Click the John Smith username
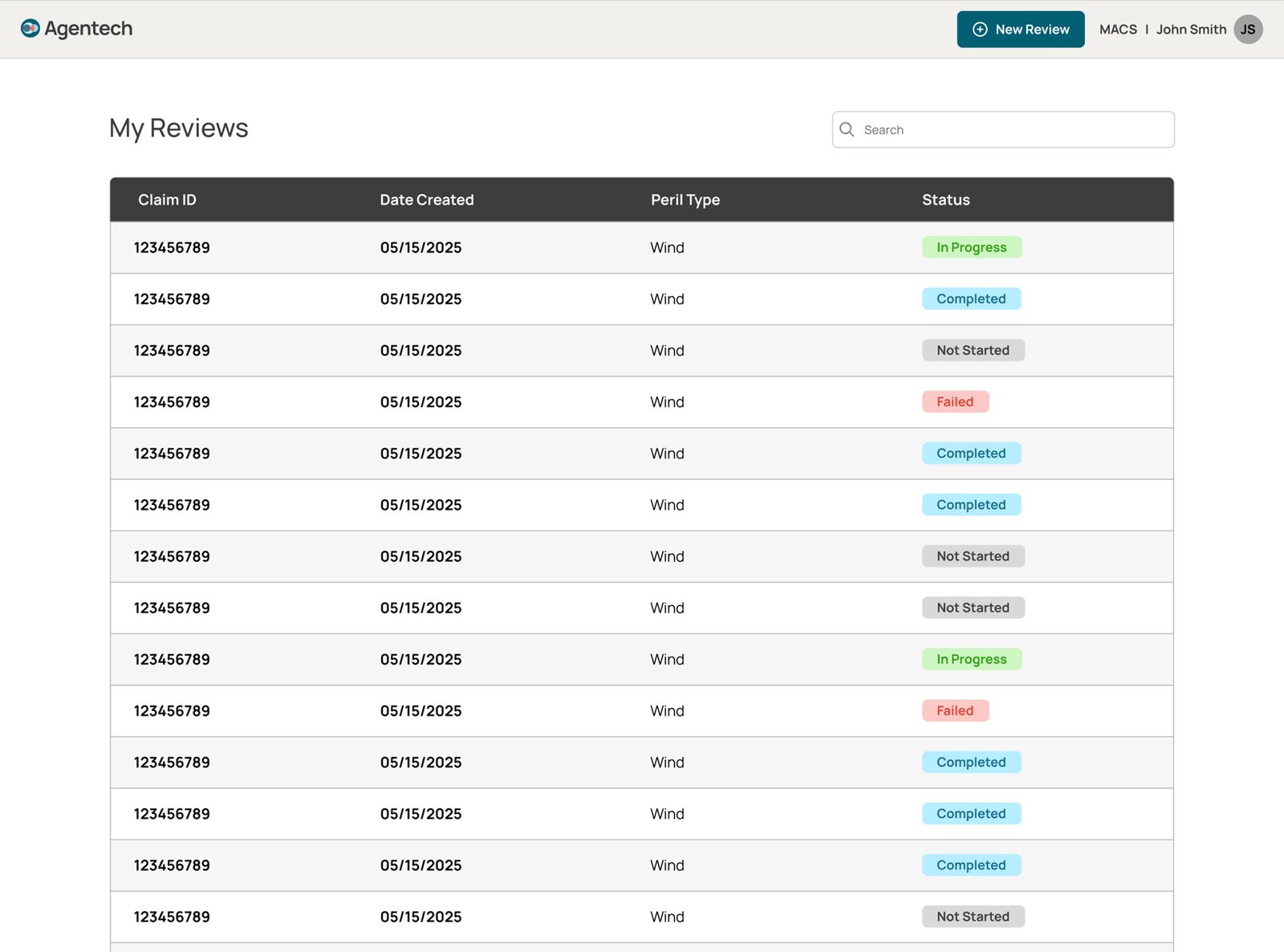 1191,30
